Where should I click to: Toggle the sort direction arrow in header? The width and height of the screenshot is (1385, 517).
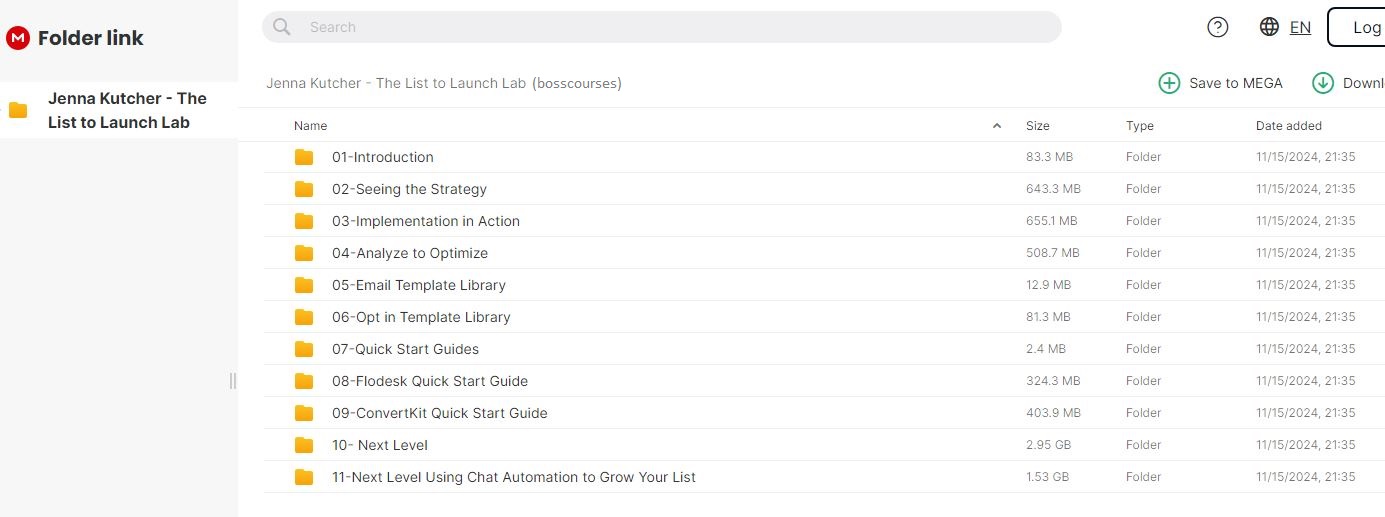[x=996, y=126]
